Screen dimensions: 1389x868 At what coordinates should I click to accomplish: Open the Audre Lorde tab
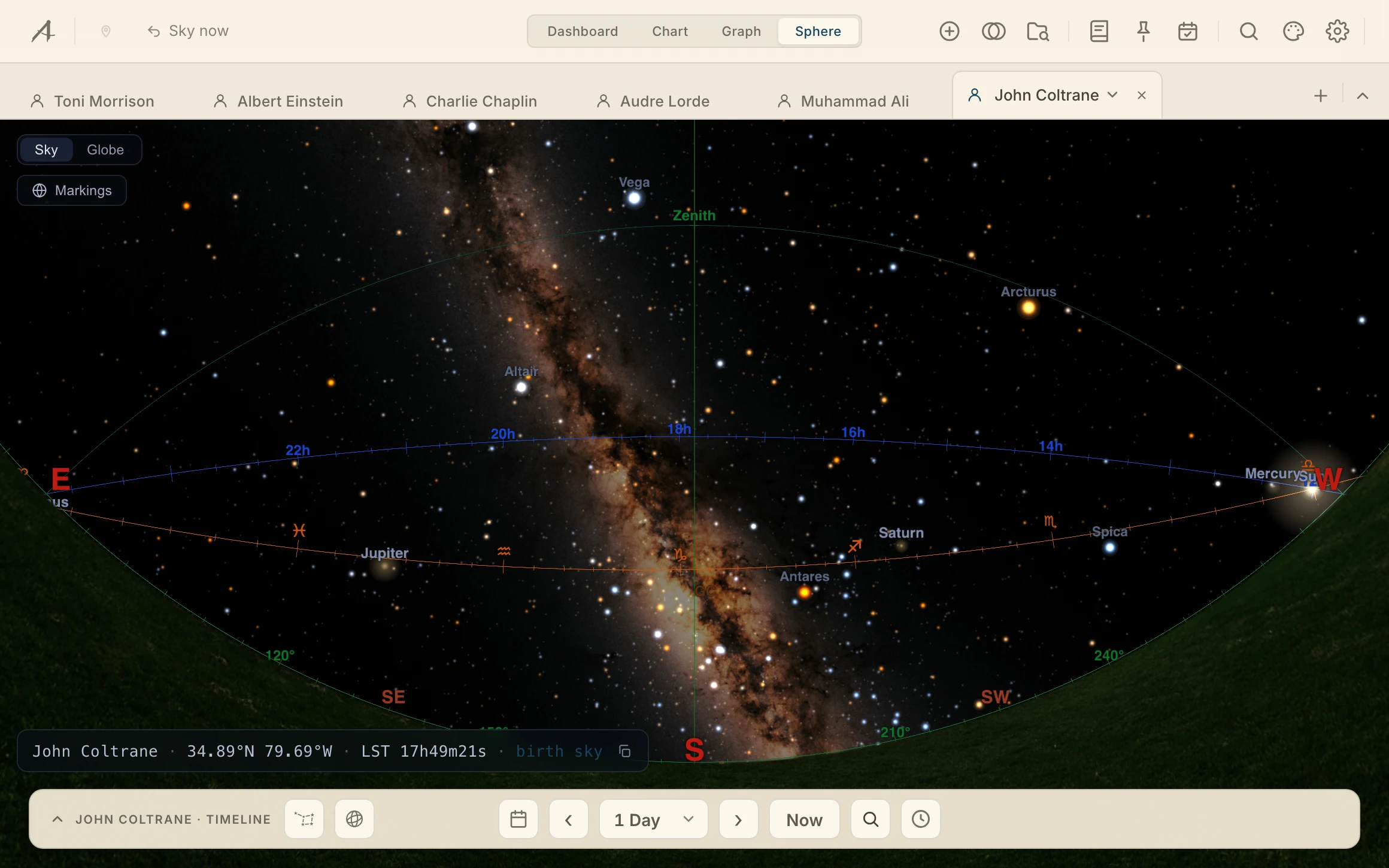[x=653, y=101]
